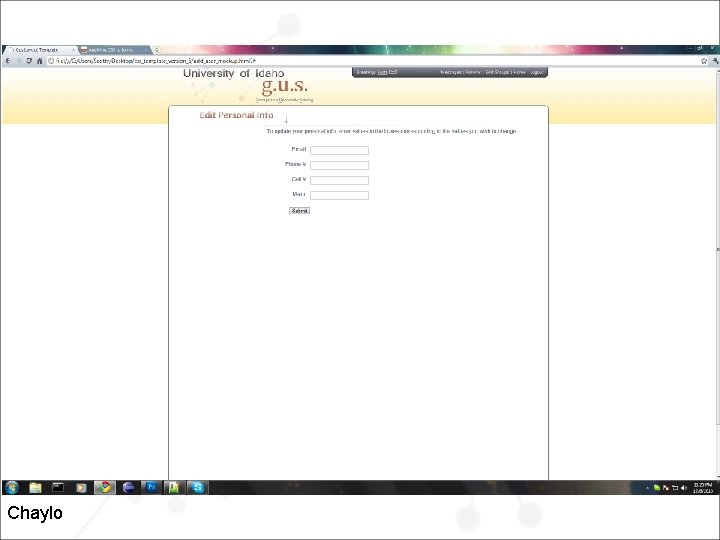This screenshot has width=720, height=540.
Task: Click the Forums navigation link
Action: (x=473, y=72)
